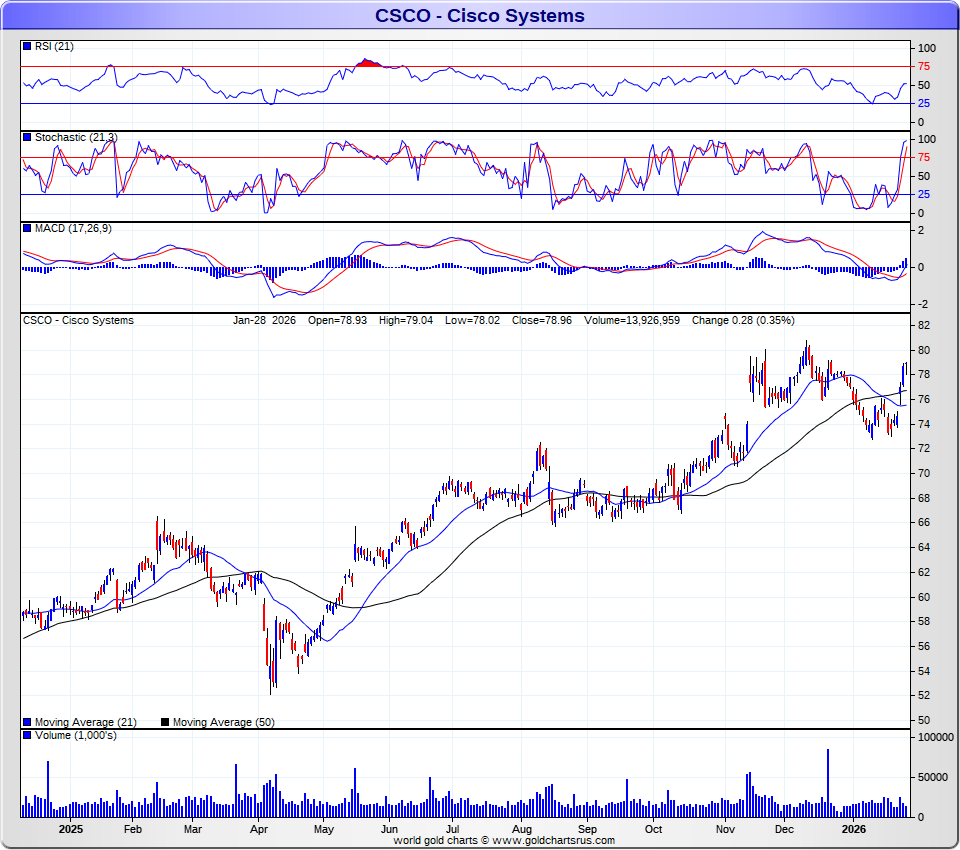This screenshot has width=960, height=850.
Task: Click the 'Apr' x-axis label
Action: 258,829
